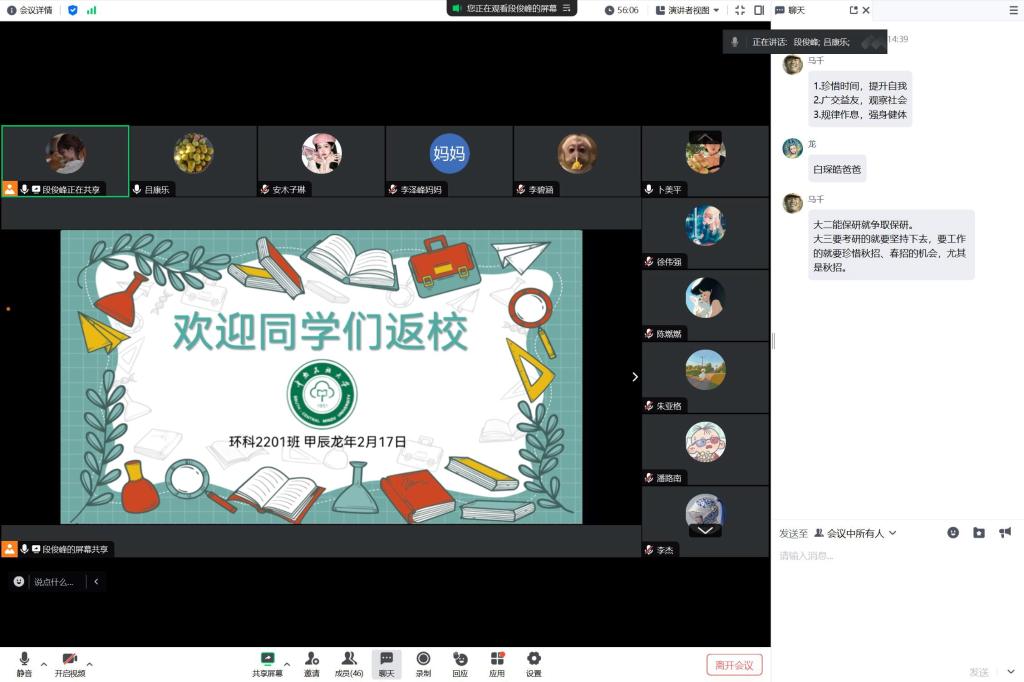Screen dimensions: 1024x682
Task: Click the chat message input field
Action: [890, 556]
